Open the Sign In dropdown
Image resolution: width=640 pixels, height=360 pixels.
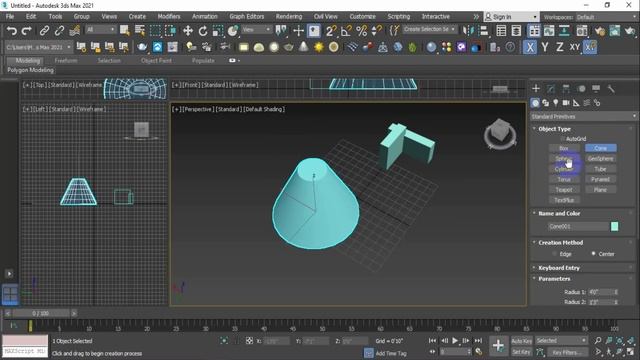[511, 17]
